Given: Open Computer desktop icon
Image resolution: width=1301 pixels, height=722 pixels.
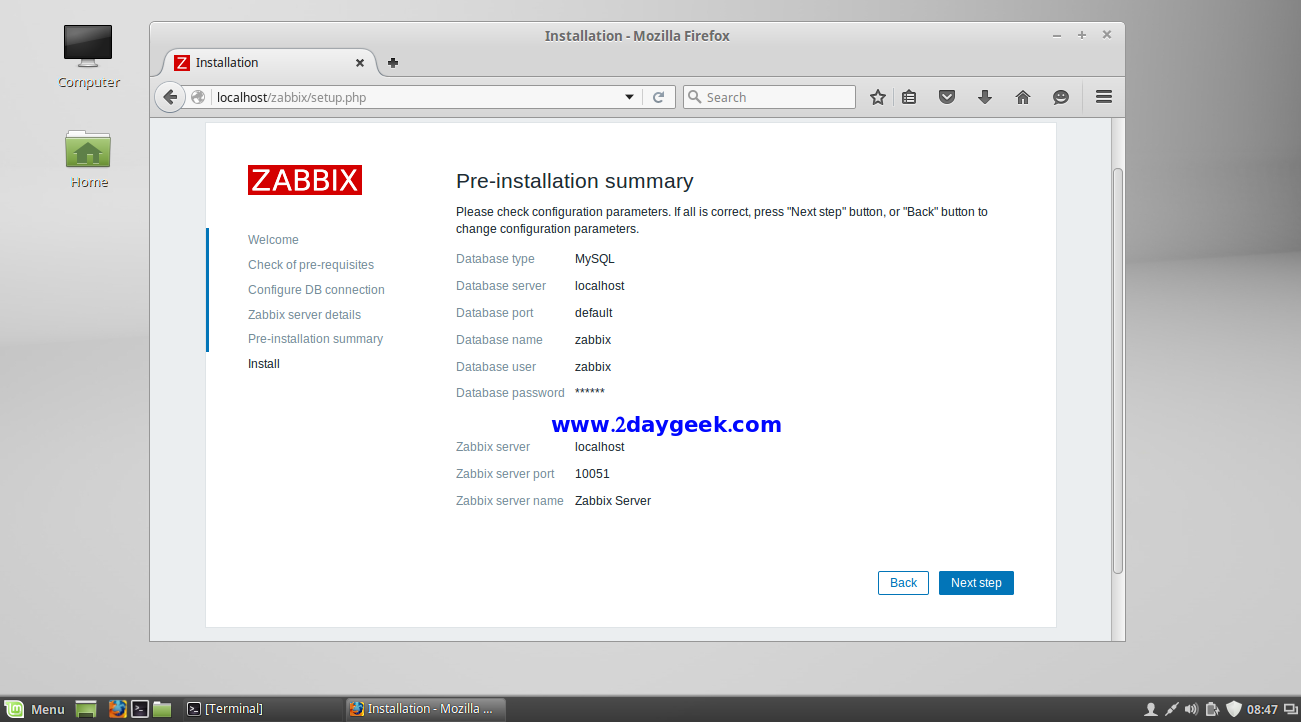Looking at the screenshot, I should coord(88,56).
